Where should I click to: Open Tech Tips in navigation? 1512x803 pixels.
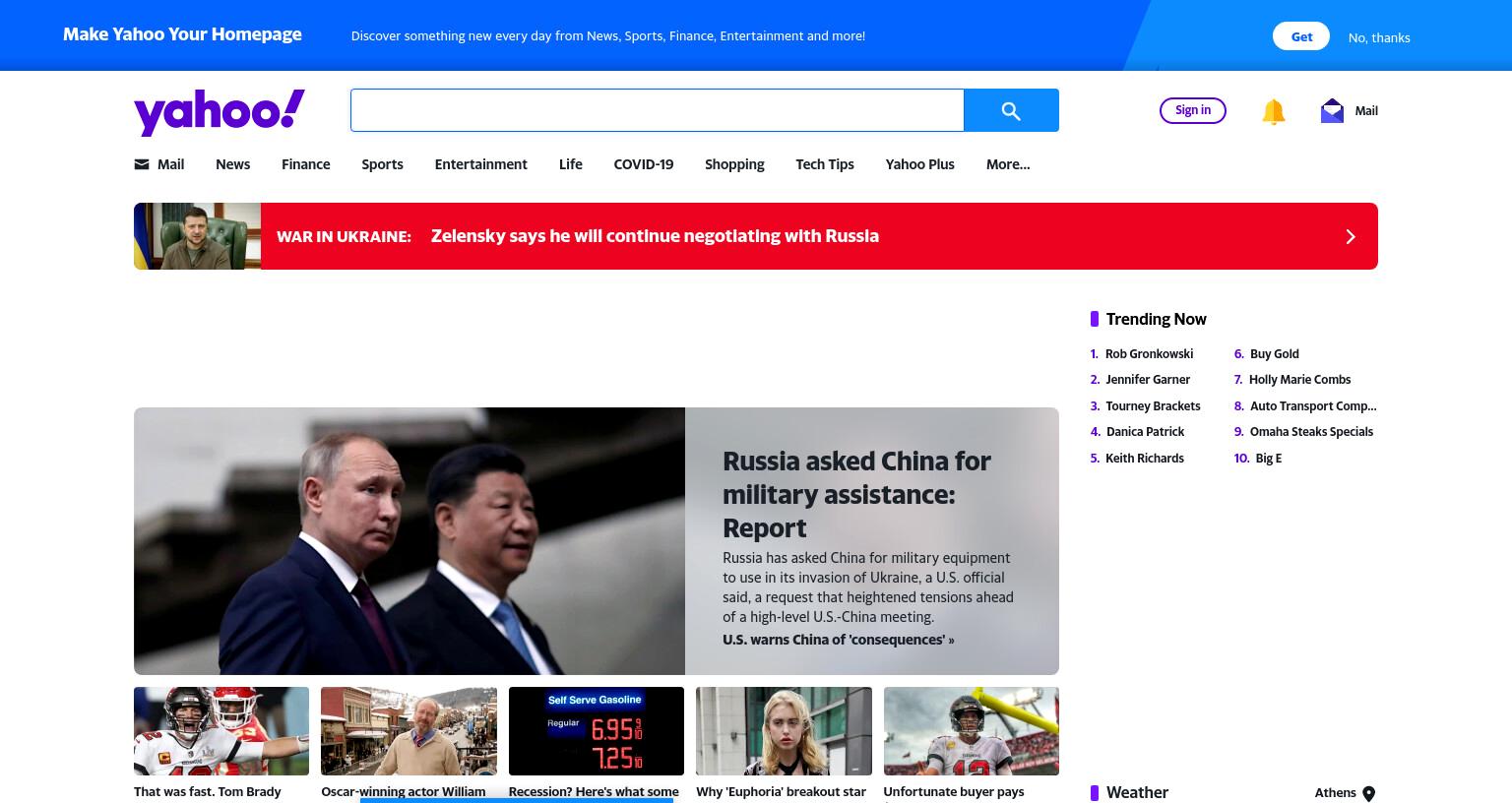tap(824, 164)
